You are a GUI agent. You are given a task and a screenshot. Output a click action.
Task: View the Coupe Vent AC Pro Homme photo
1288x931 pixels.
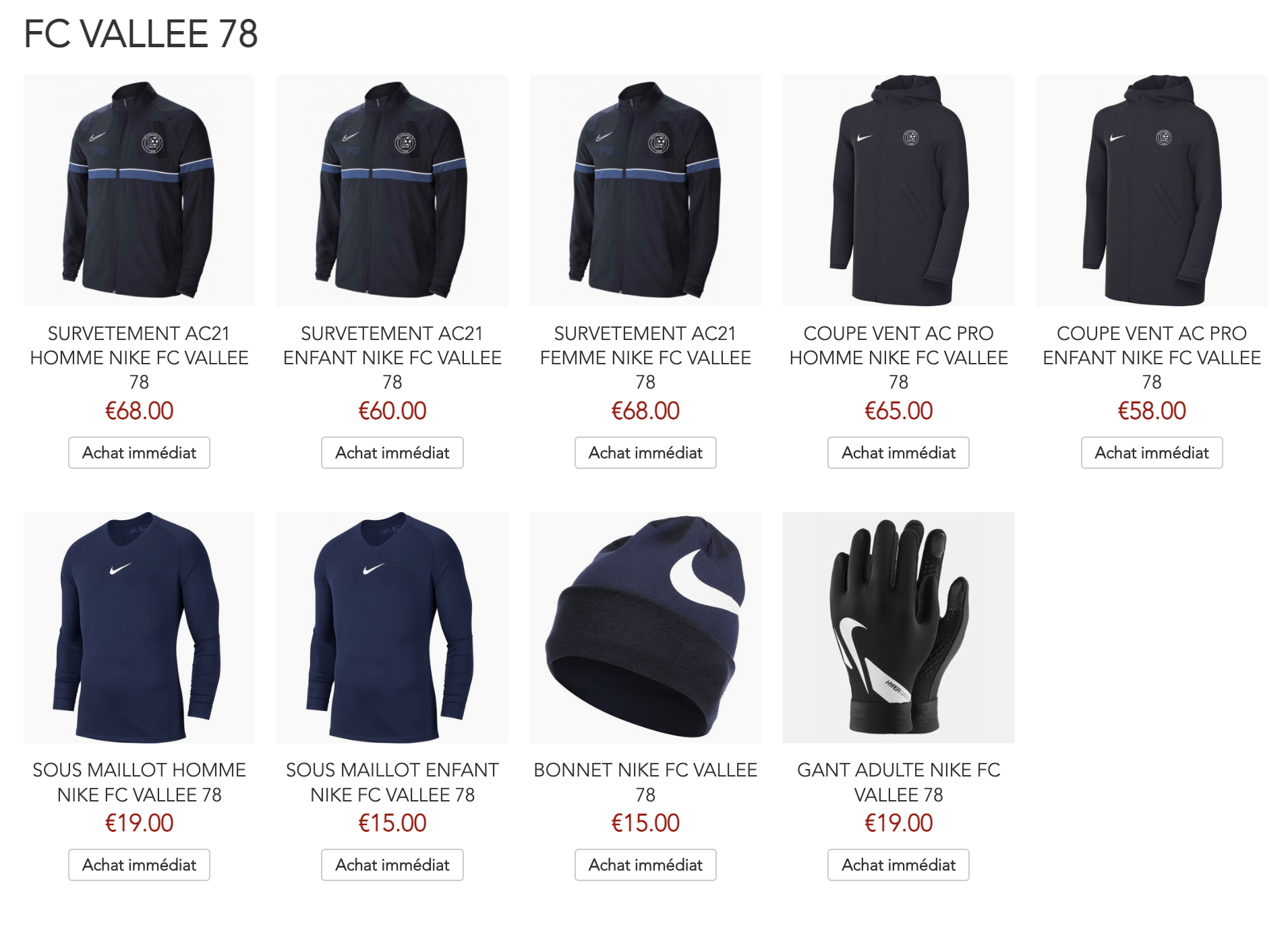click(898, 190)
